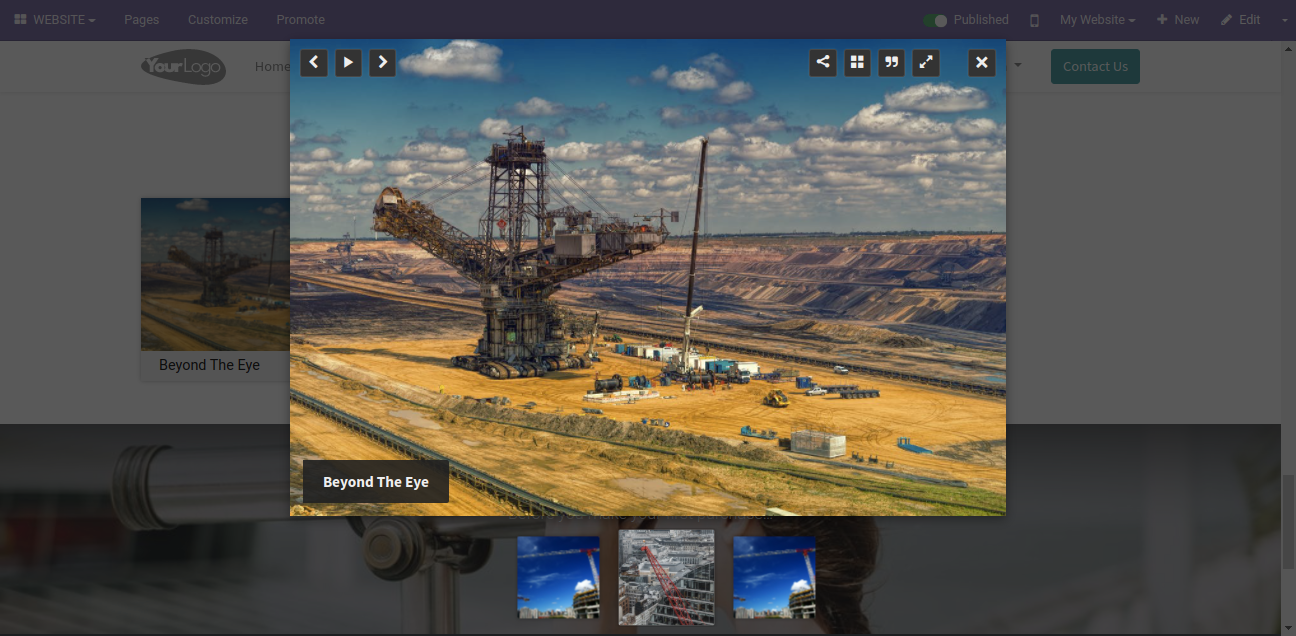Viewport: 1296px width, 636px height.
Task: Expand lightbox to fullscreen
Action: (x=926, y=63)
